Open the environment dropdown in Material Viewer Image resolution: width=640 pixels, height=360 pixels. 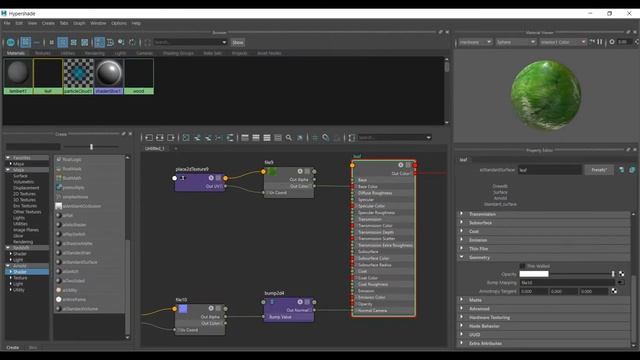click(x=563, y=42)
